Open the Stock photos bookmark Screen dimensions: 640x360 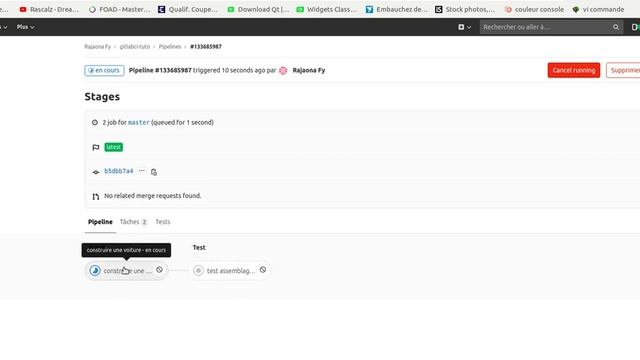tap(465, 9)
